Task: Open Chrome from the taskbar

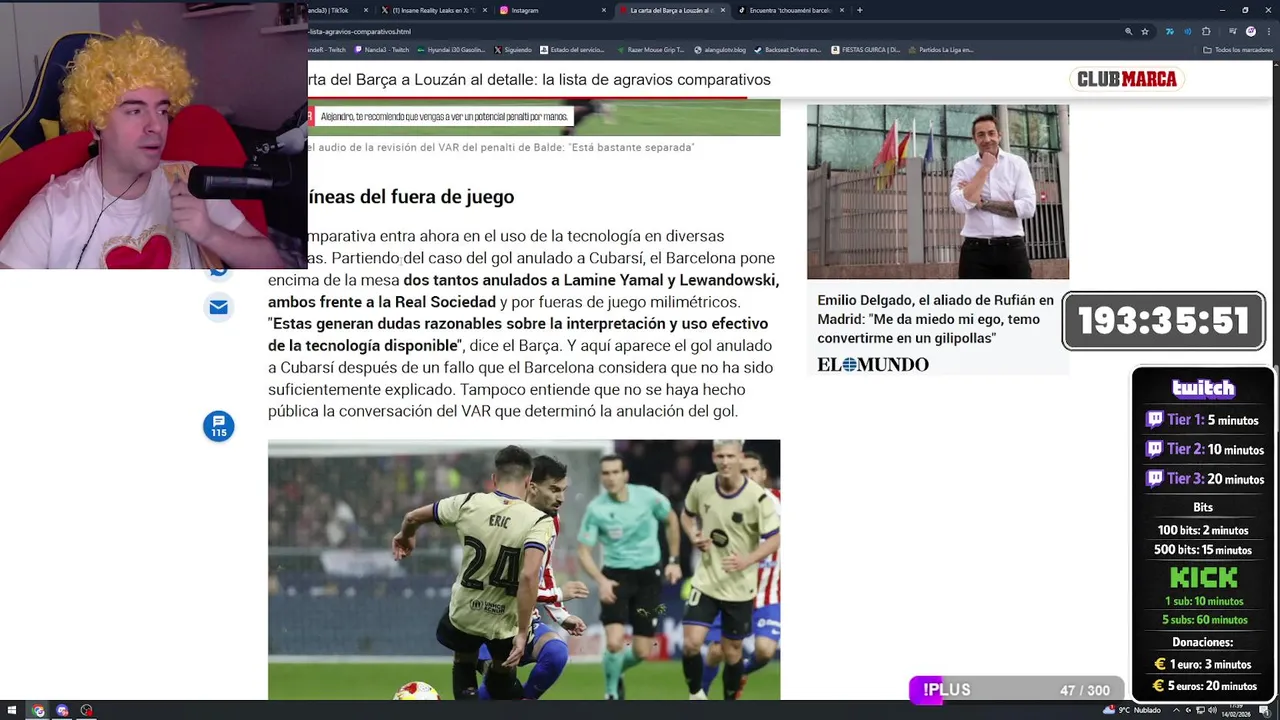Action: tap(38, 711)
